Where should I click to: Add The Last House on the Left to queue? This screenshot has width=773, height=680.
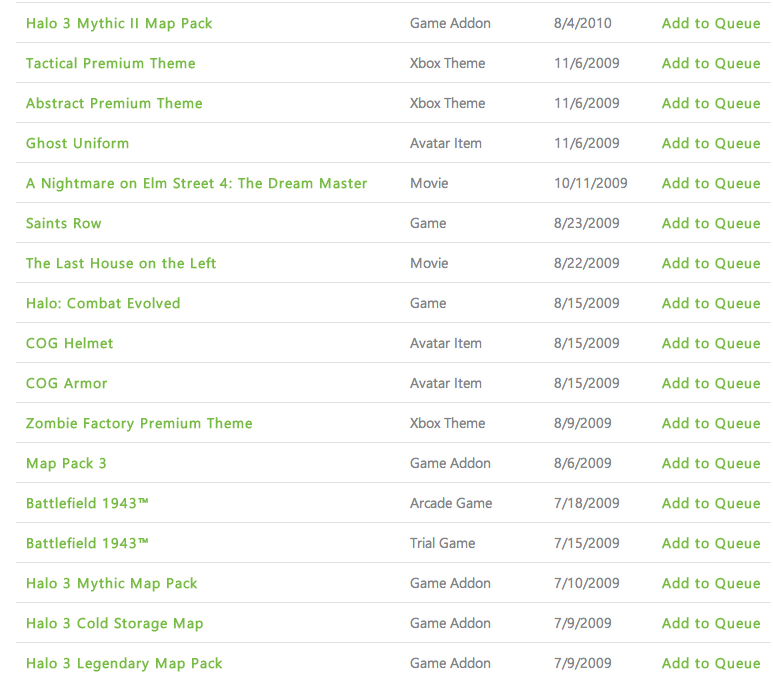pos(711,263)
